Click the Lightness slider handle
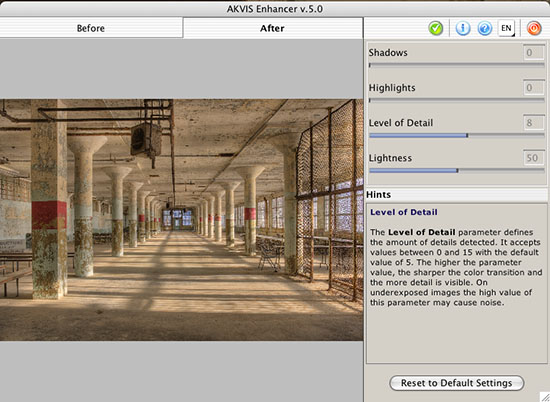This screenshot has height=402, width=550. [x=457, y=170]
